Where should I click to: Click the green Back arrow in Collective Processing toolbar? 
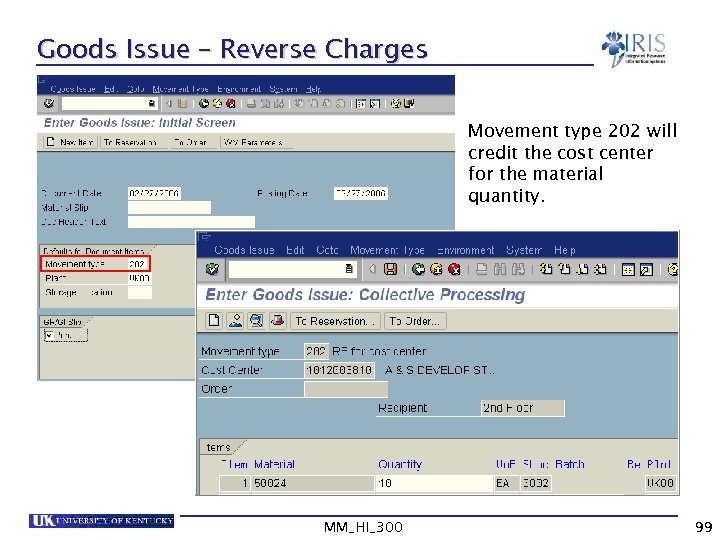[x=418, y=269]
